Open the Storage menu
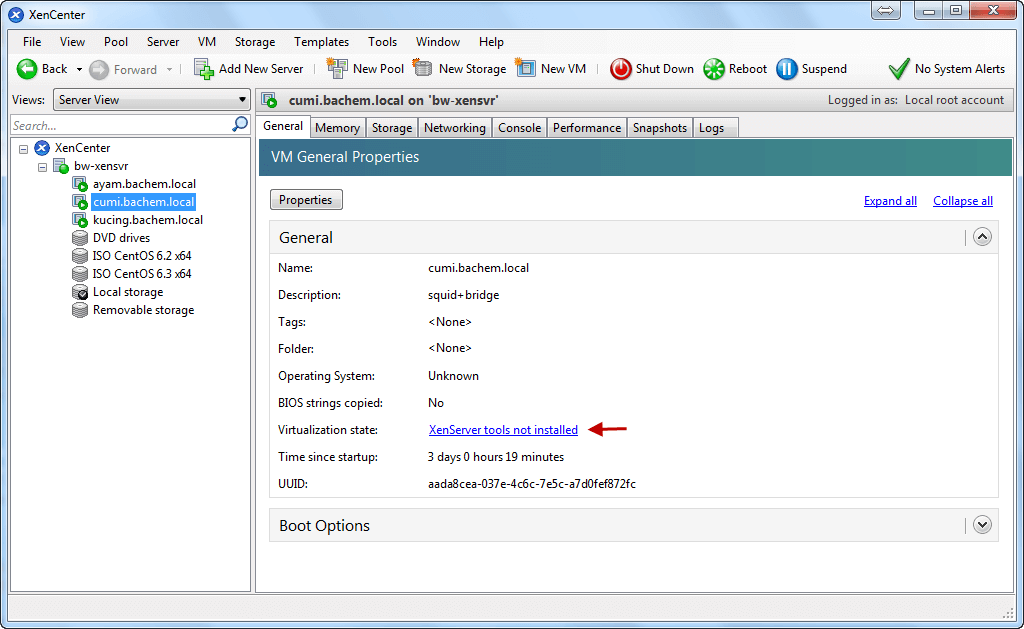Screen dimensions: 1024x629 pyautogui.click(x=255, y=42)
